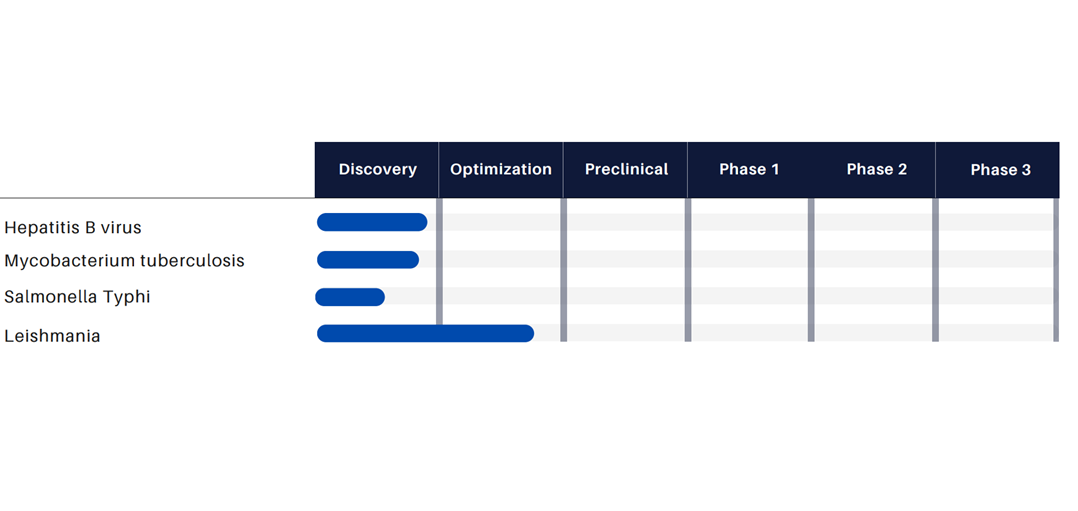Viewport: 1078px width, 511px height.
Task: Click Salmonella Typhi row's Phase 1 cell
Action: point(749,296)
